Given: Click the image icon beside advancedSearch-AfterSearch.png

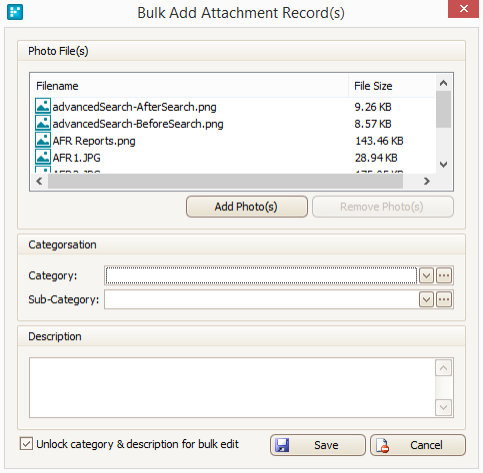Looking at the screenshot, I should [43, 106].
